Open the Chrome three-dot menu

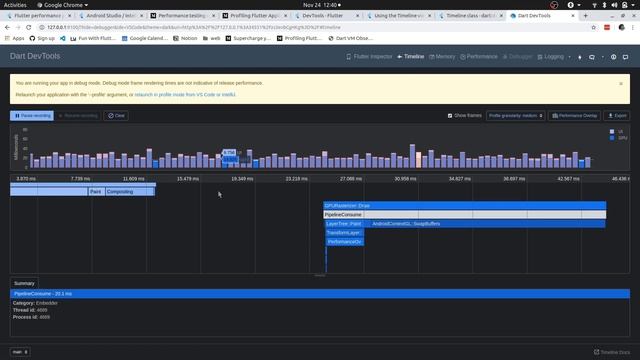pos(633,27)
